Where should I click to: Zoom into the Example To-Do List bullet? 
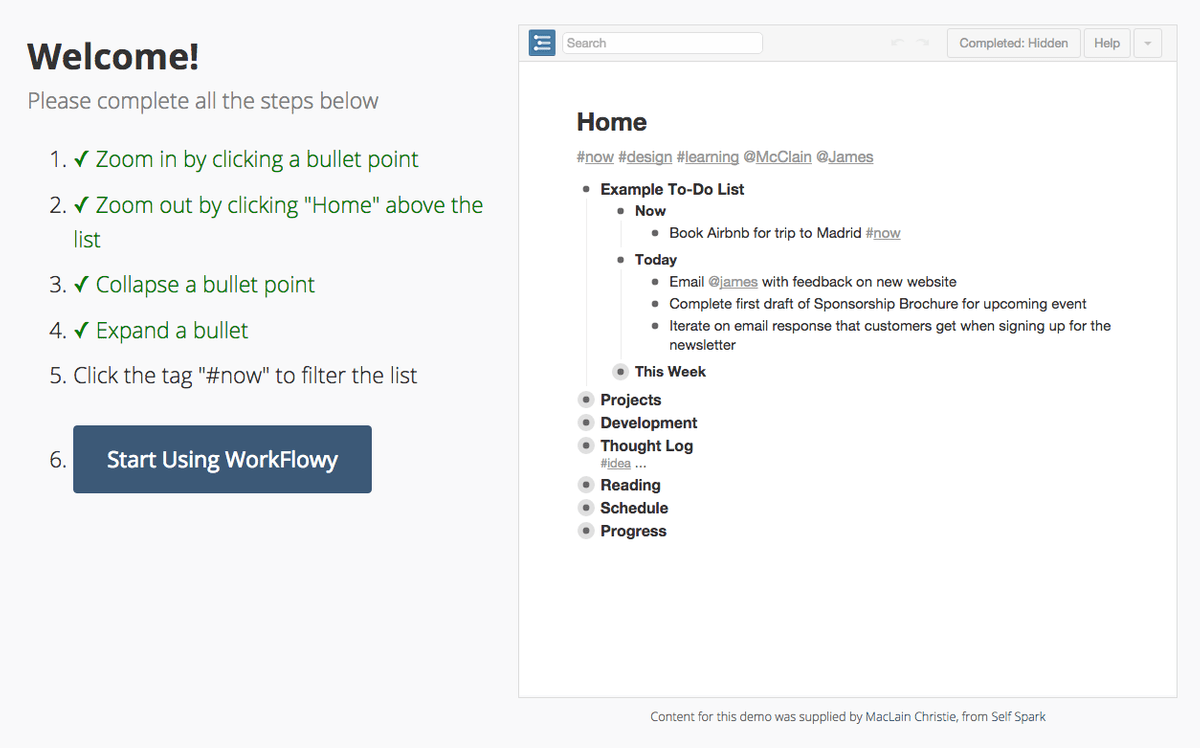(x=587, y=189)
